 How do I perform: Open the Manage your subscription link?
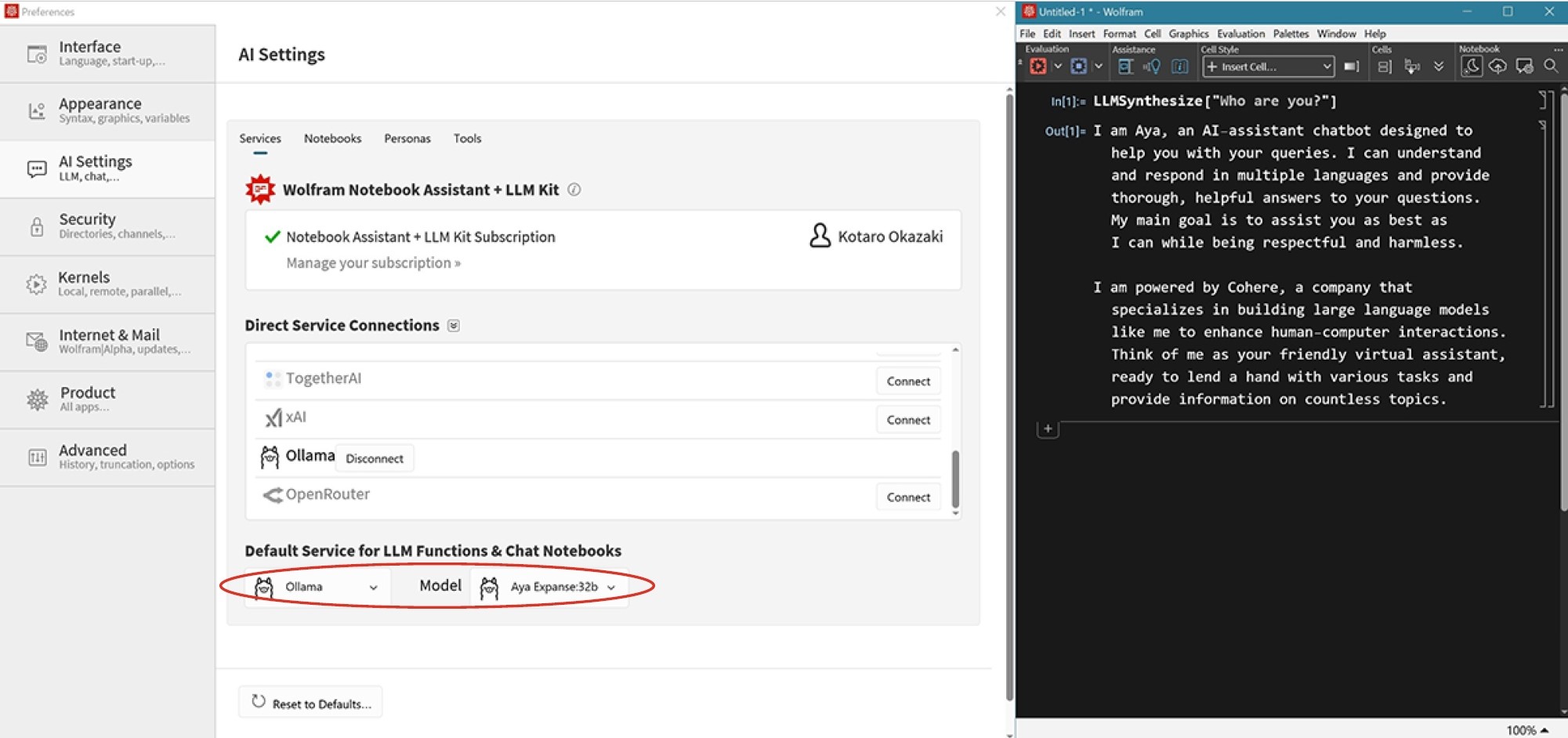coord(373,263)
